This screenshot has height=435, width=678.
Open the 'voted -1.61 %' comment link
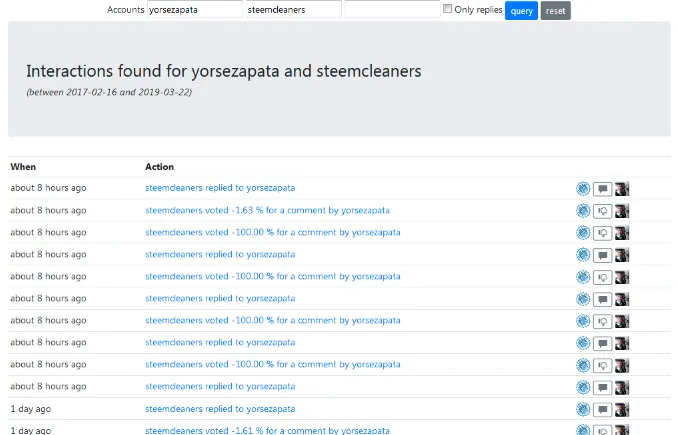click(267, 430)
